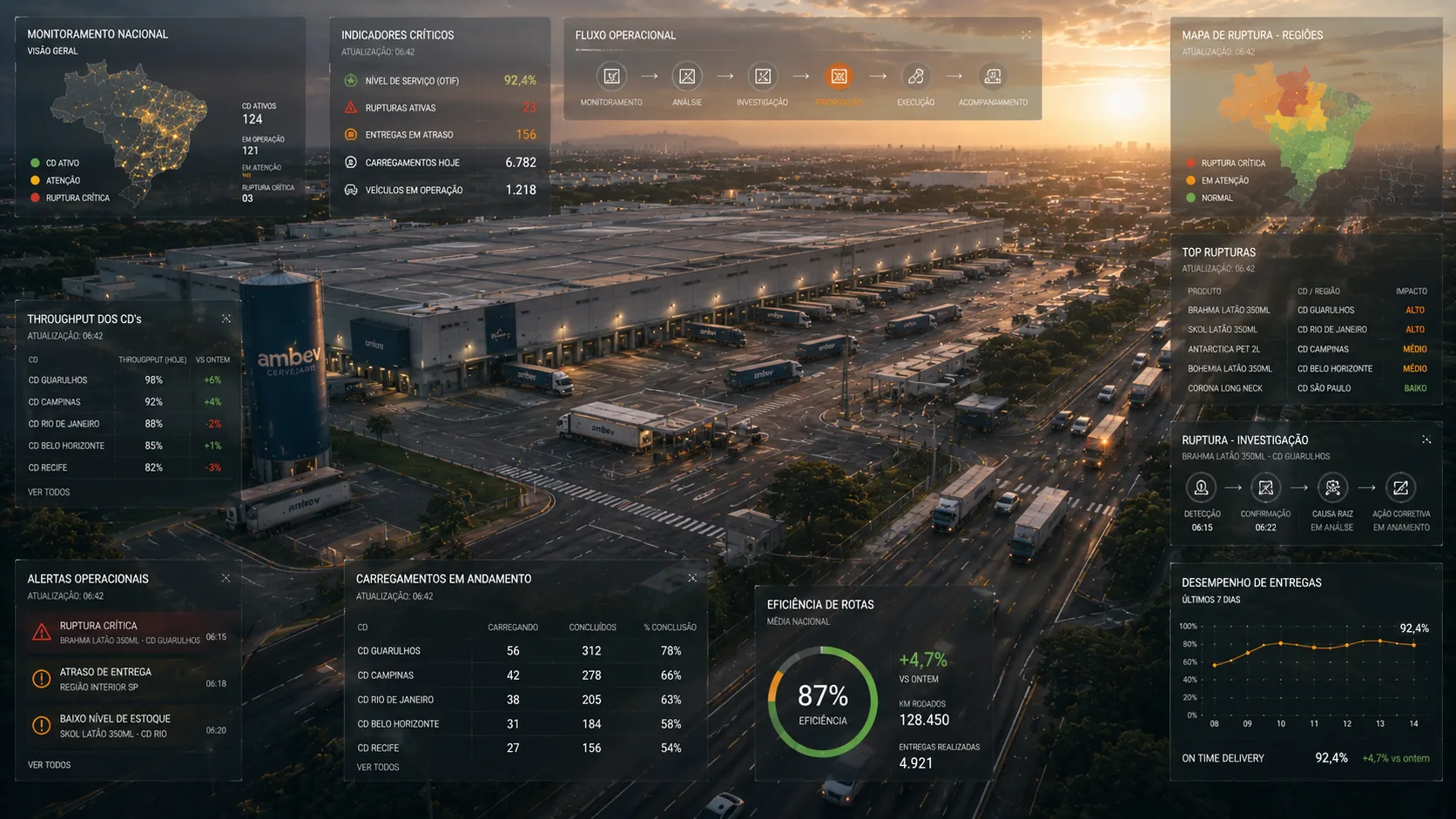
Task: Select the Monitoramento step icon
Action: click(x=612, y=77)
